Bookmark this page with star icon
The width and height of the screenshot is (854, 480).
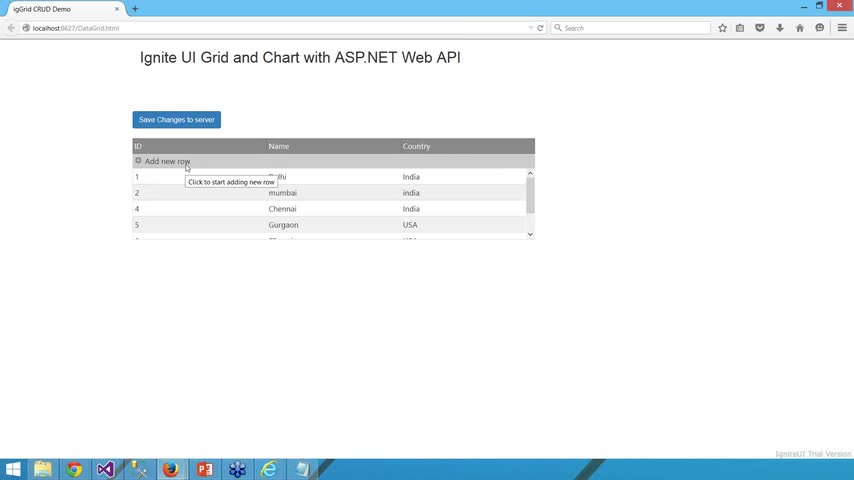pos(722,28)
